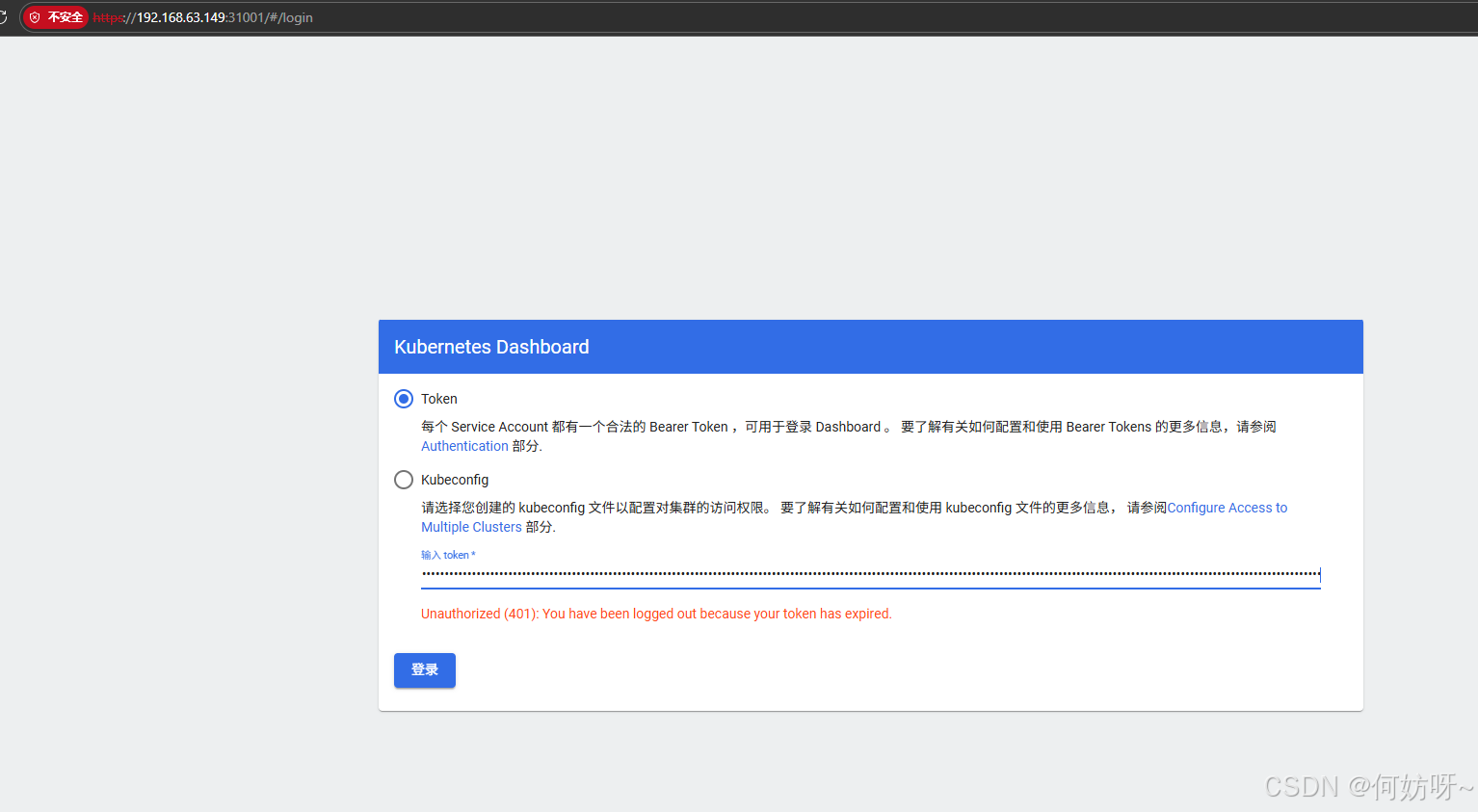Click the browser reload icon
This screenshot has width=1478, height=812.
tap(3, 17)
